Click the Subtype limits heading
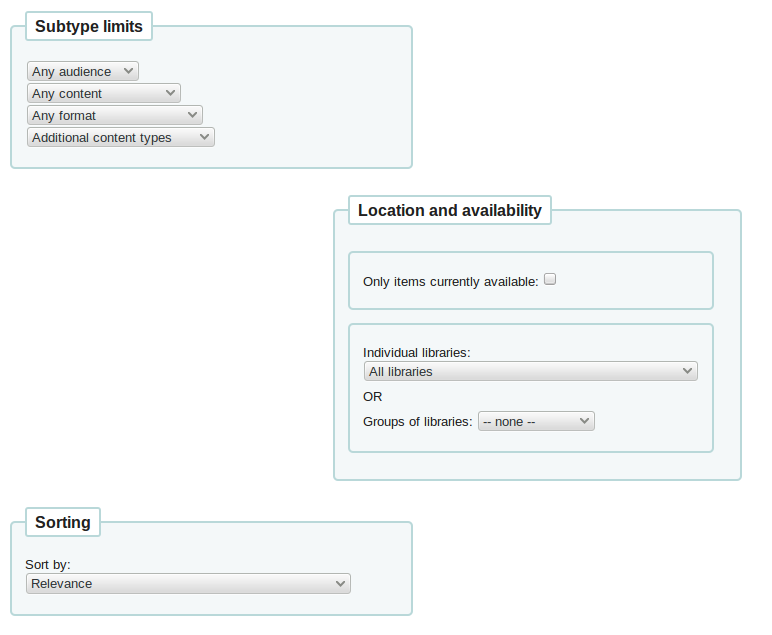The width and height of the screenshot is (772, 635). 89,27
